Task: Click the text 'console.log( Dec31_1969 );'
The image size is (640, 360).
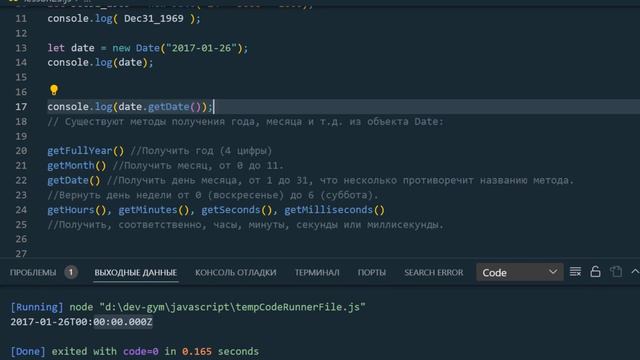Action: (124, 19)
